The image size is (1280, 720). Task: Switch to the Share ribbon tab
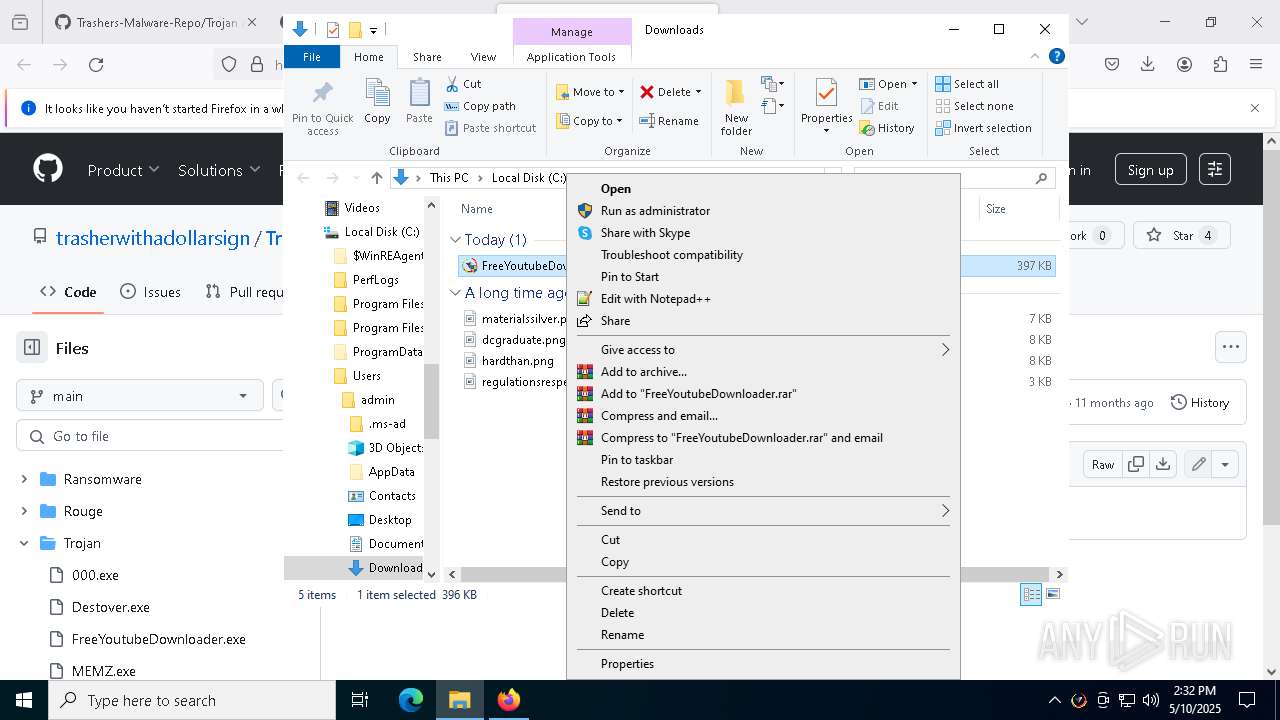coord(427,57)
